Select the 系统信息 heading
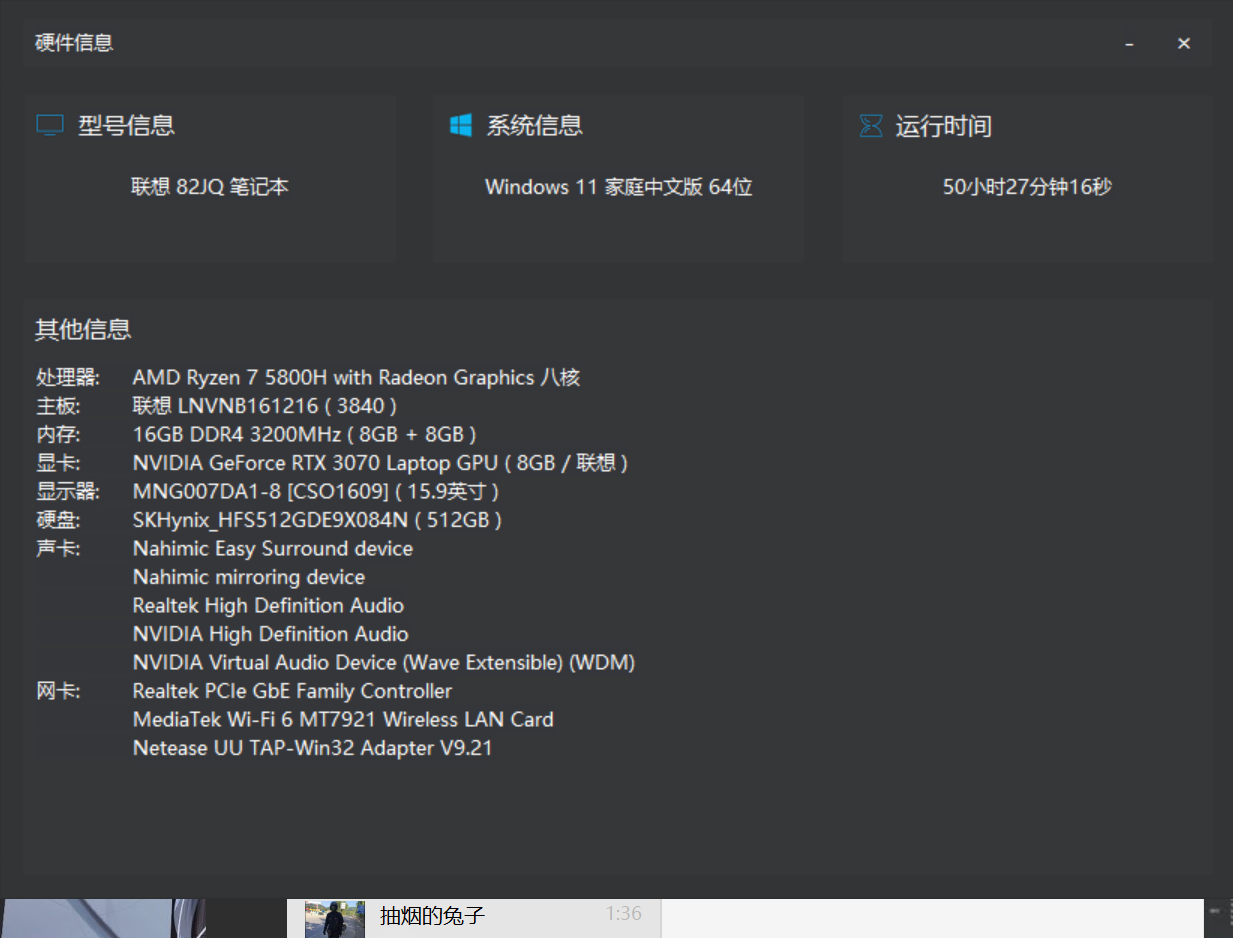Viewport: 1233px width, 938px height. click(535, 125)
